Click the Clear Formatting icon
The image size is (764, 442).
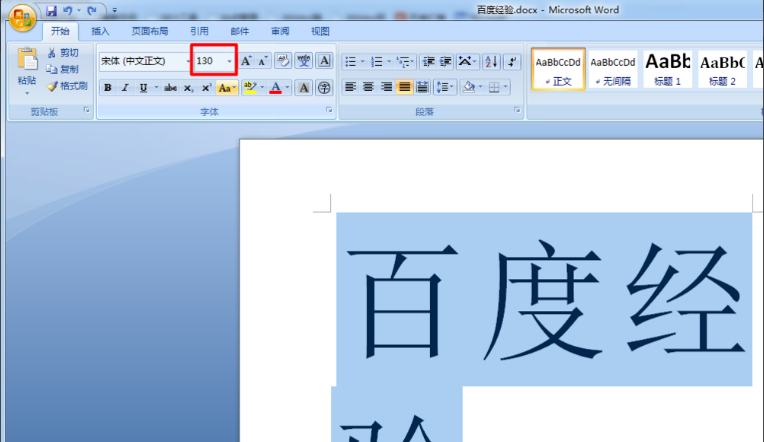[283, 61]
